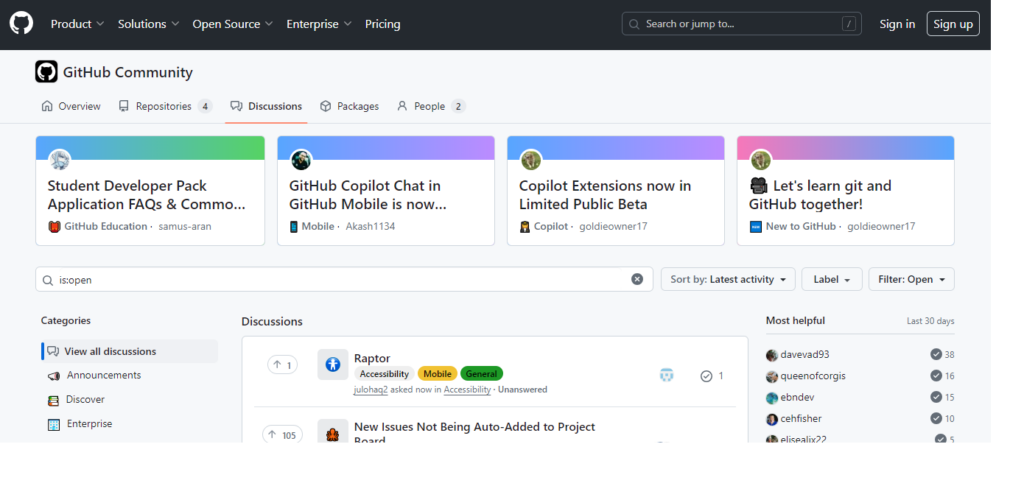Image resolution: width=1024 pixels, height=486 pixels.
Task: Click the Copilot Extensions card author avatar
Action: point(531,160)
